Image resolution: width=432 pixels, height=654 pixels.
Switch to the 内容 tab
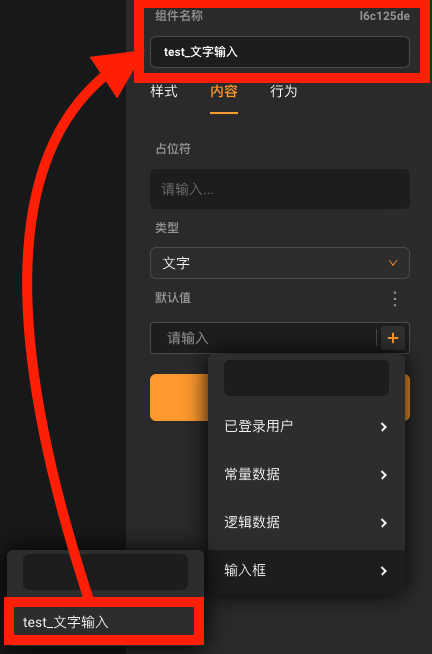pos(224,91)
